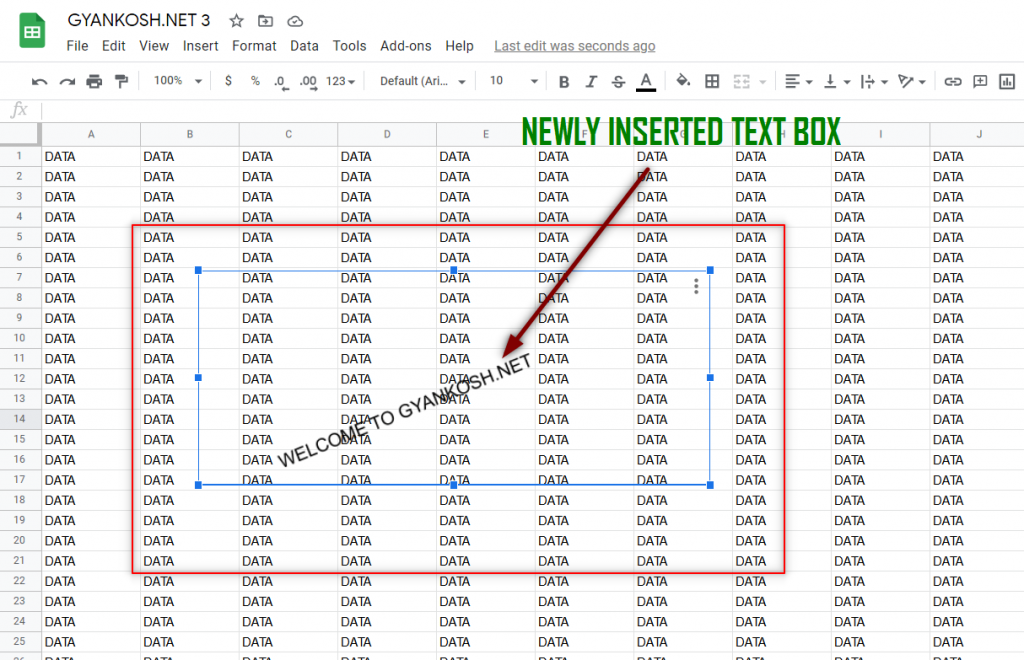The width and height of the screenshot is (1024, 660).
Task: Click the Undo arrow
Action: coord(39,80)
